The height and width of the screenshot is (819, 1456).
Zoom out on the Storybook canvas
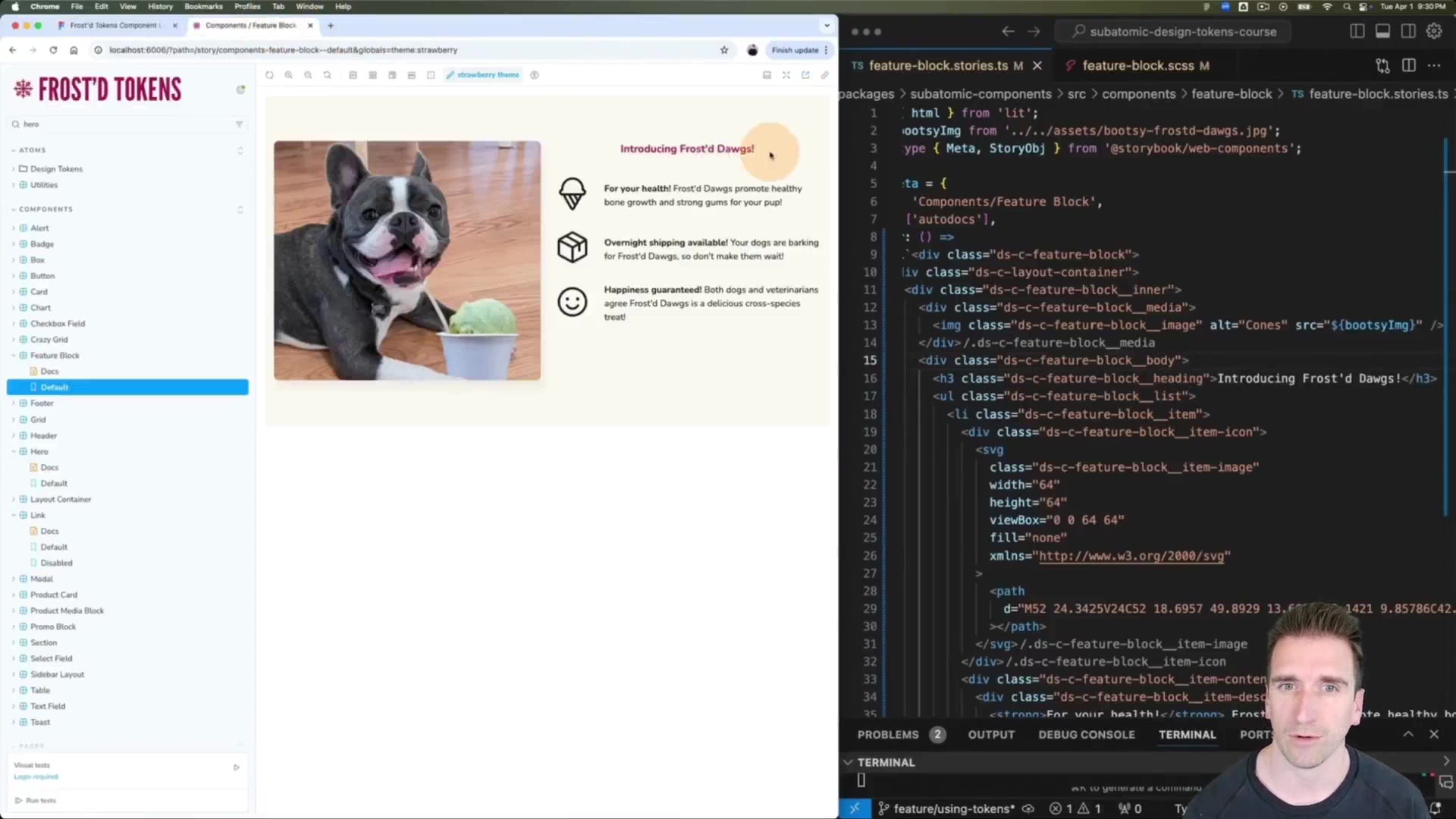308,75
